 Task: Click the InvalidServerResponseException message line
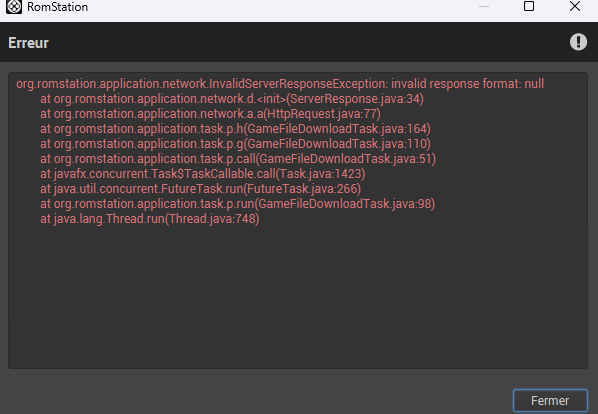(280, 84)
